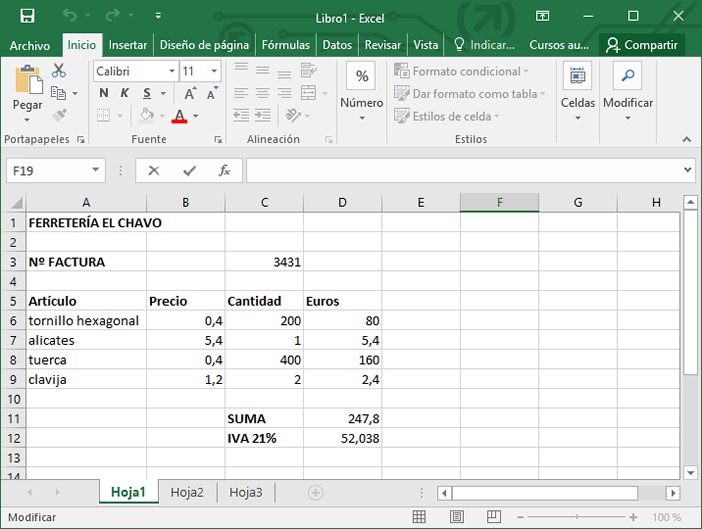
Task: Center cell text horizontally
Action: click(262, 93)
